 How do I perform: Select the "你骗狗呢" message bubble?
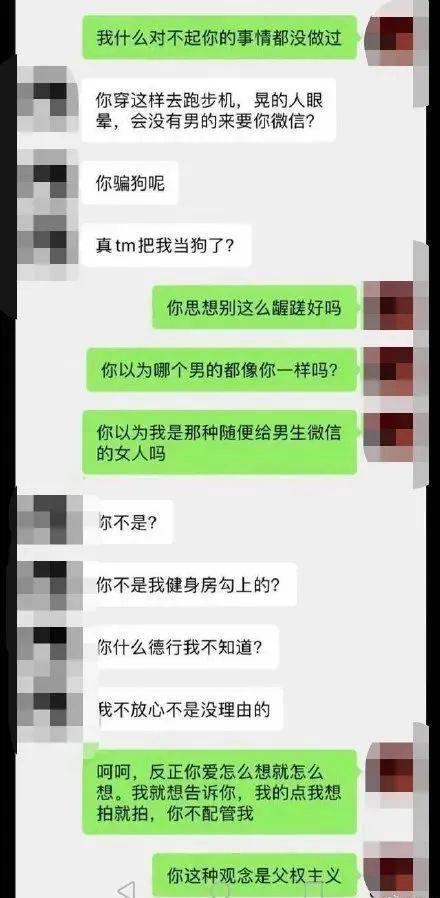coord(129,183)
